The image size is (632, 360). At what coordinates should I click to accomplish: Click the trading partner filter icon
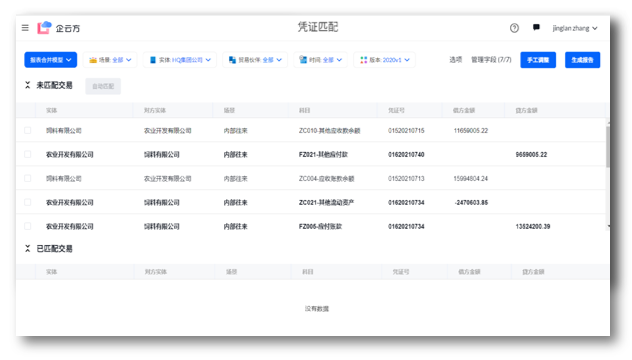pyautogui.click(x=232, y=60)
